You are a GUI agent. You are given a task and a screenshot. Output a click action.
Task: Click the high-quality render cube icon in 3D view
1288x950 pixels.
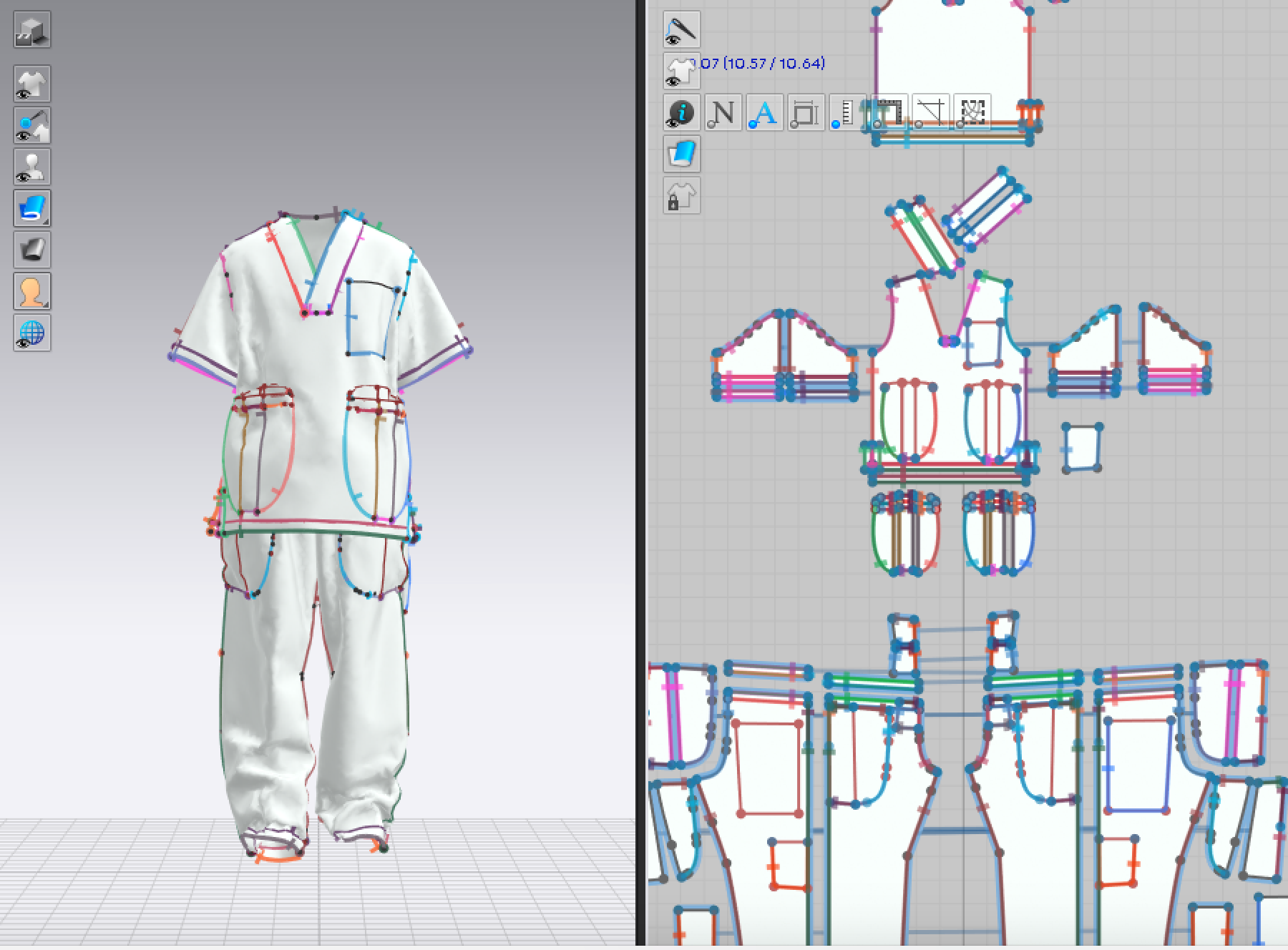click(32, 29)
